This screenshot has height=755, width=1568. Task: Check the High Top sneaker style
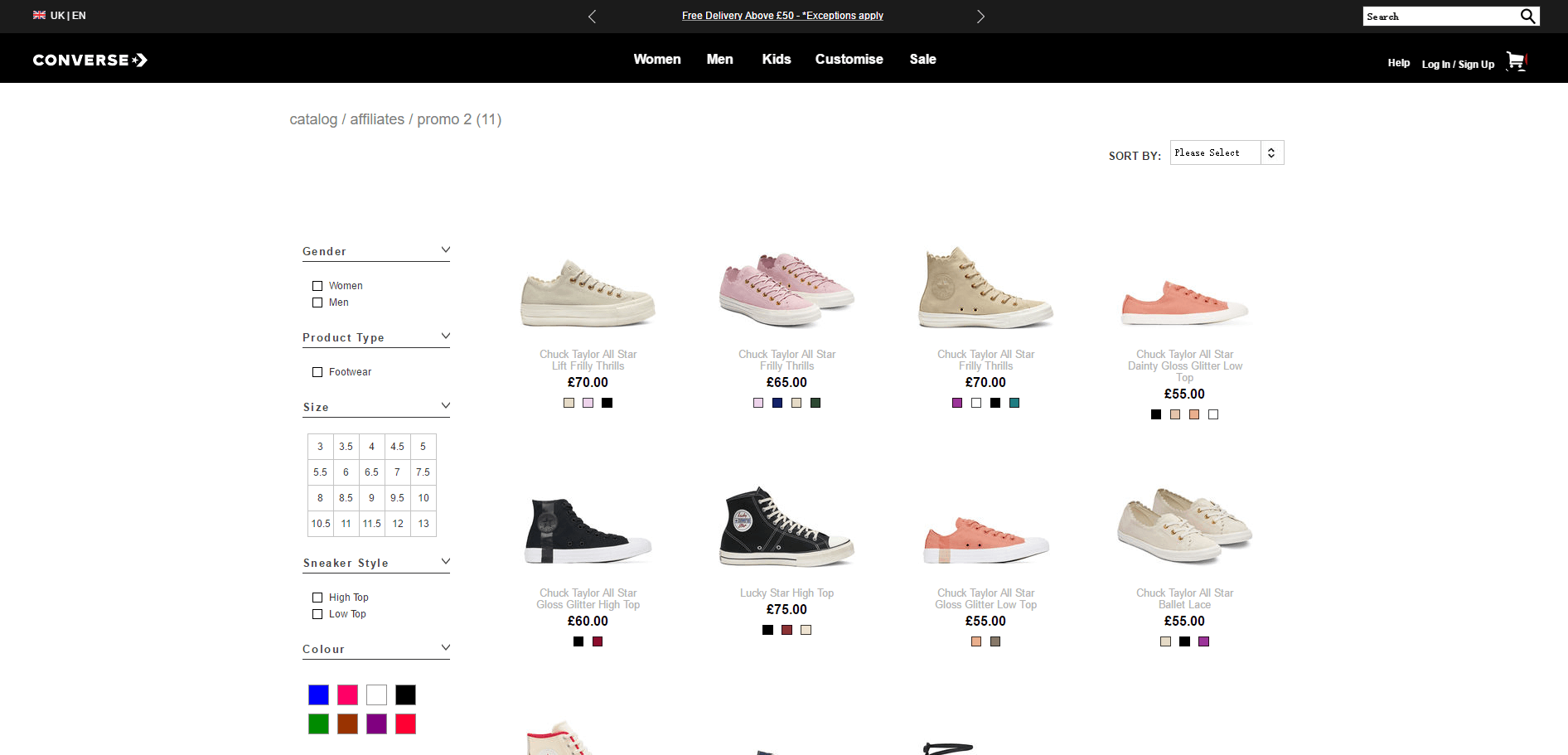[x=317, y=598]
